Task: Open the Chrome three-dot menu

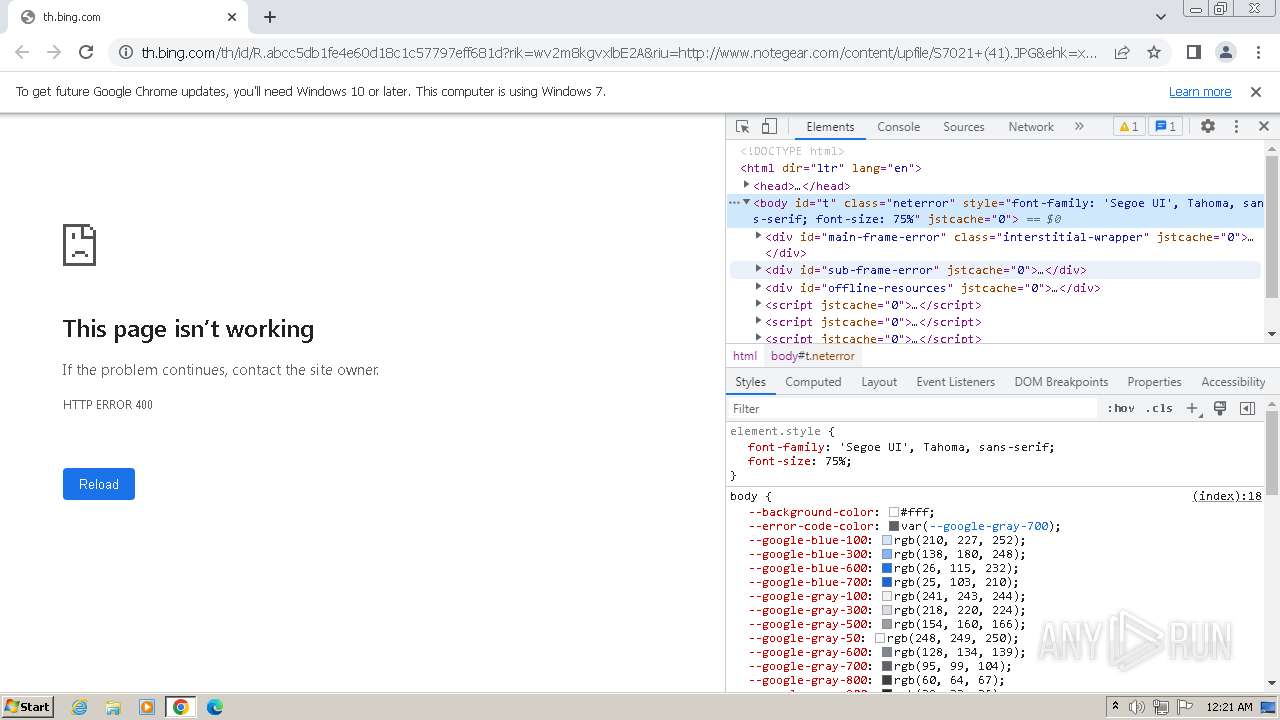Action: (1257, 52)
